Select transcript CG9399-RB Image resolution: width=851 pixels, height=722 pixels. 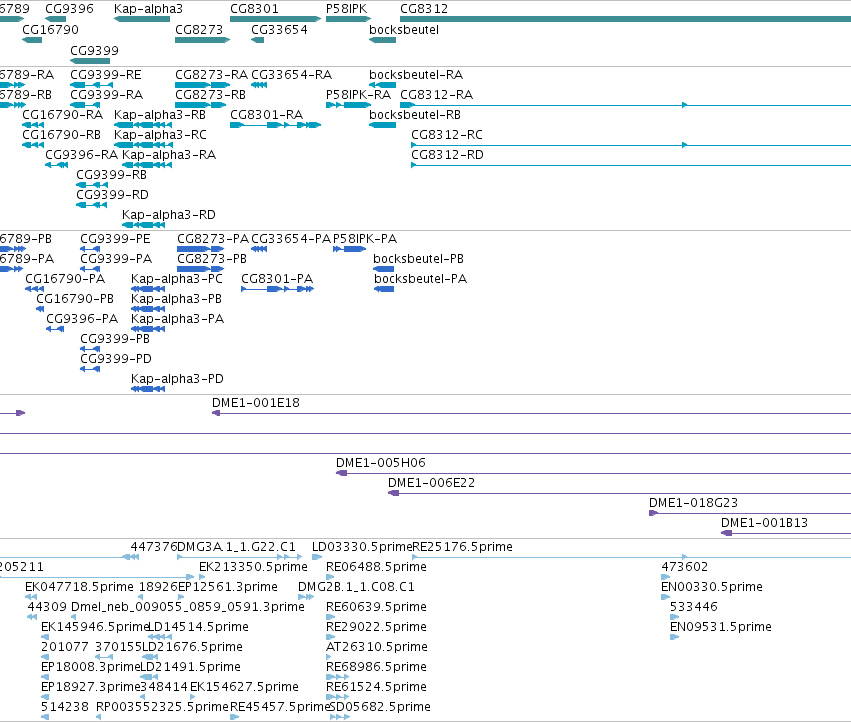pyautogui.click(x=111, y=175)
